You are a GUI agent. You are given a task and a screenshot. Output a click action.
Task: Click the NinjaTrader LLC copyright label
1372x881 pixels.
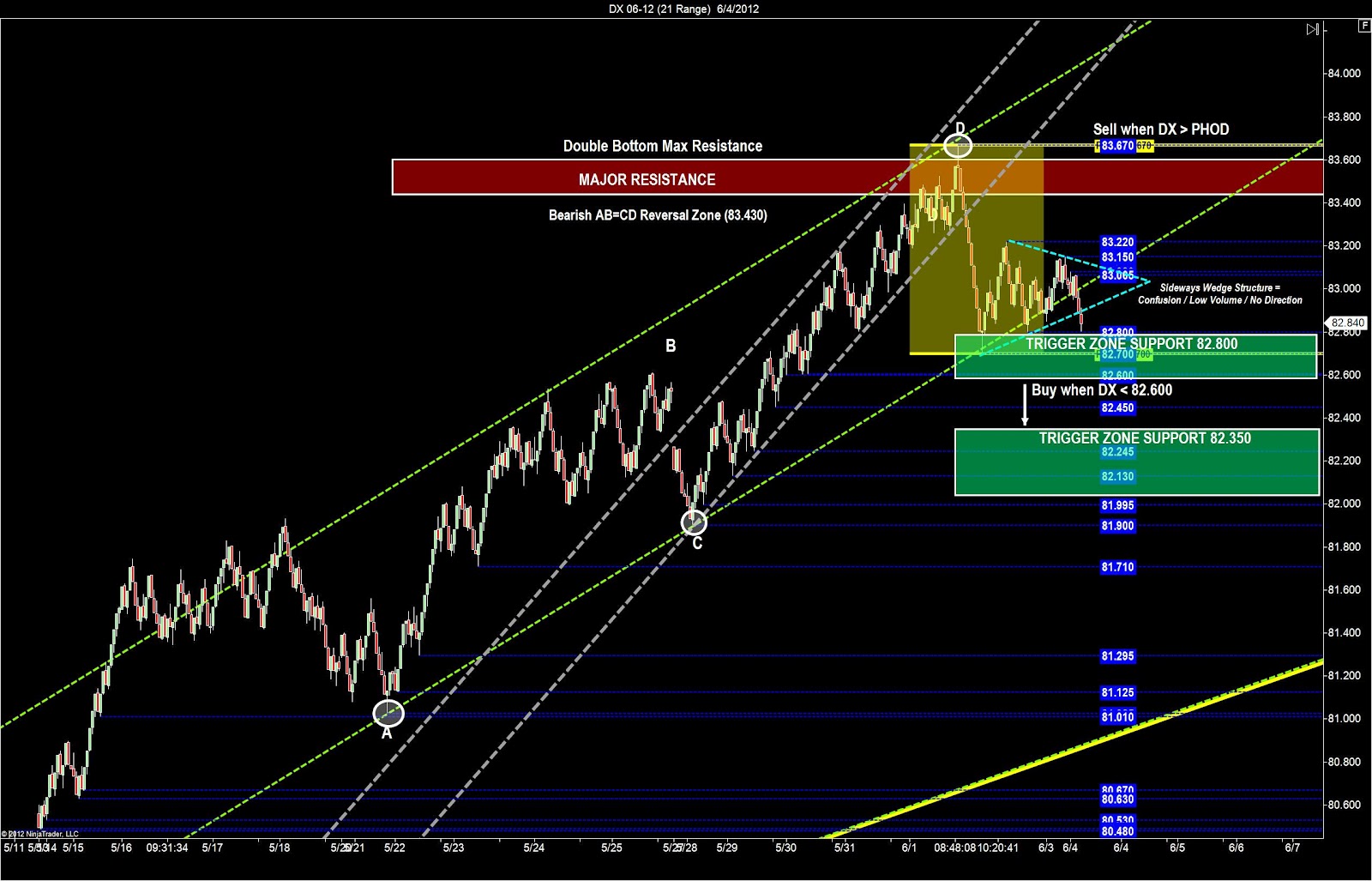(x=39, y=832)
